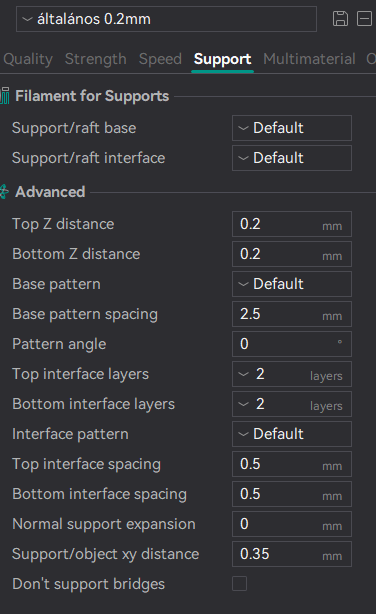Click the Pattern angle input field
The width and height of the screenshot is (376, 614).
click(x=292, y=344)
